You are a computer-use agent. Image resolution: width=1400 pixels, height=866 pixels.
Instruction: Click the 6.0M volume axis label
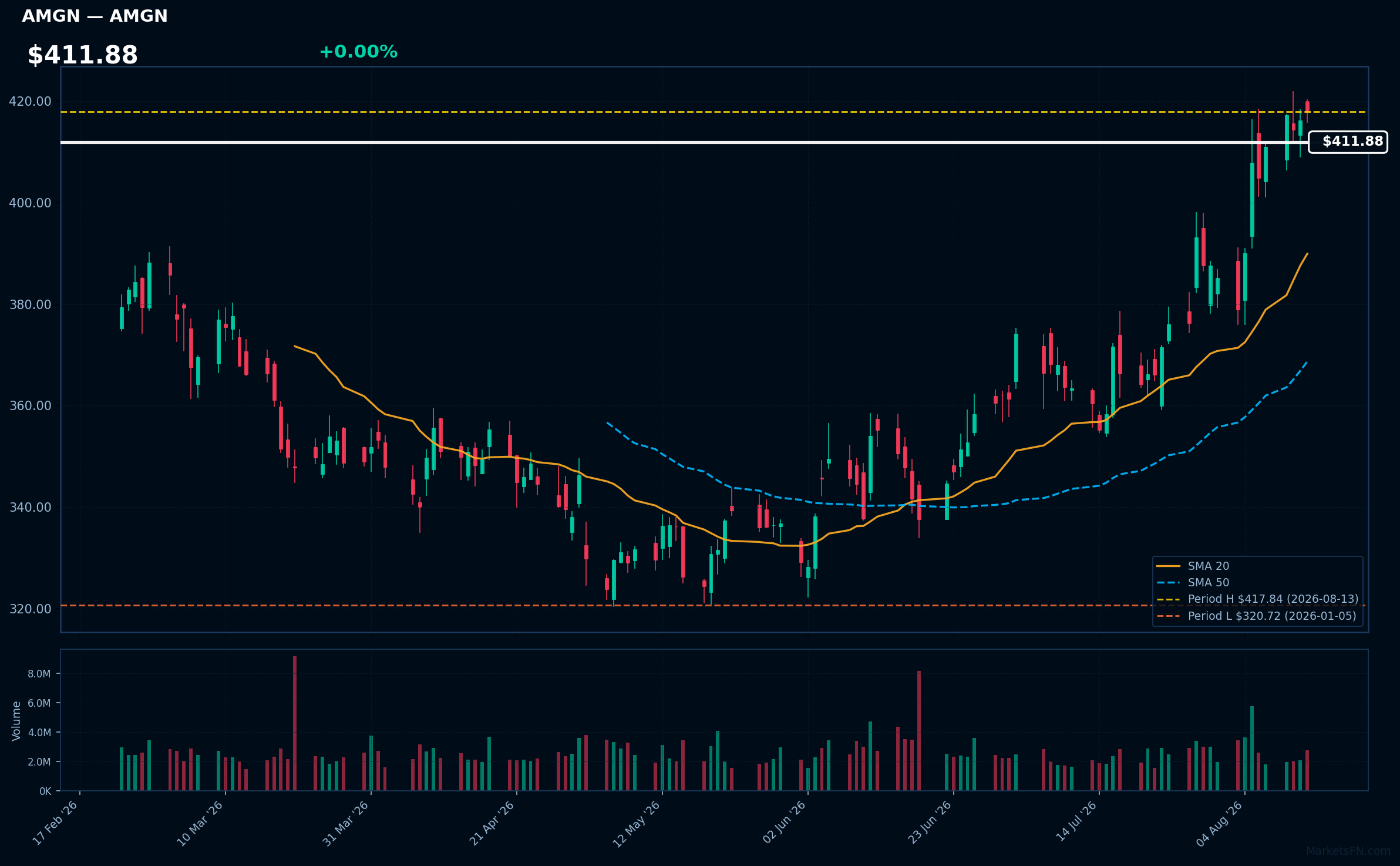coord(39,703)
